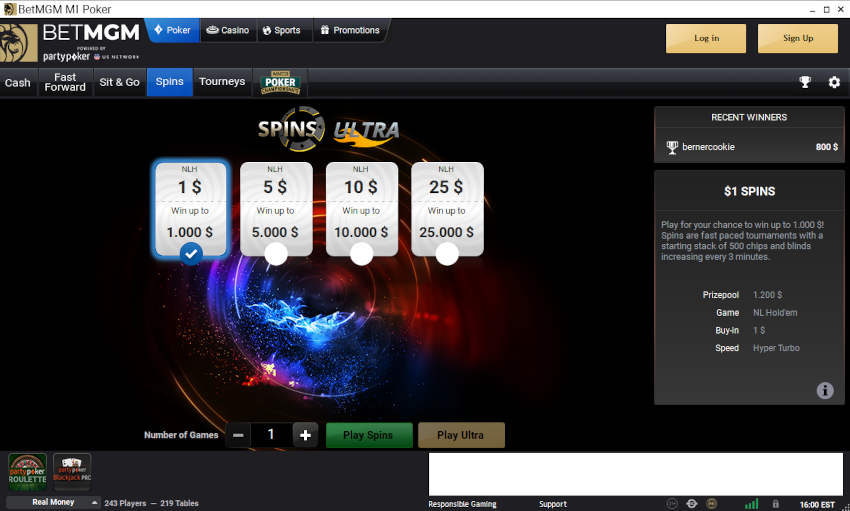The height and width of the screenshot is (511, 850).
Task: Check the green connection strength bars
Action: point(751,504)
